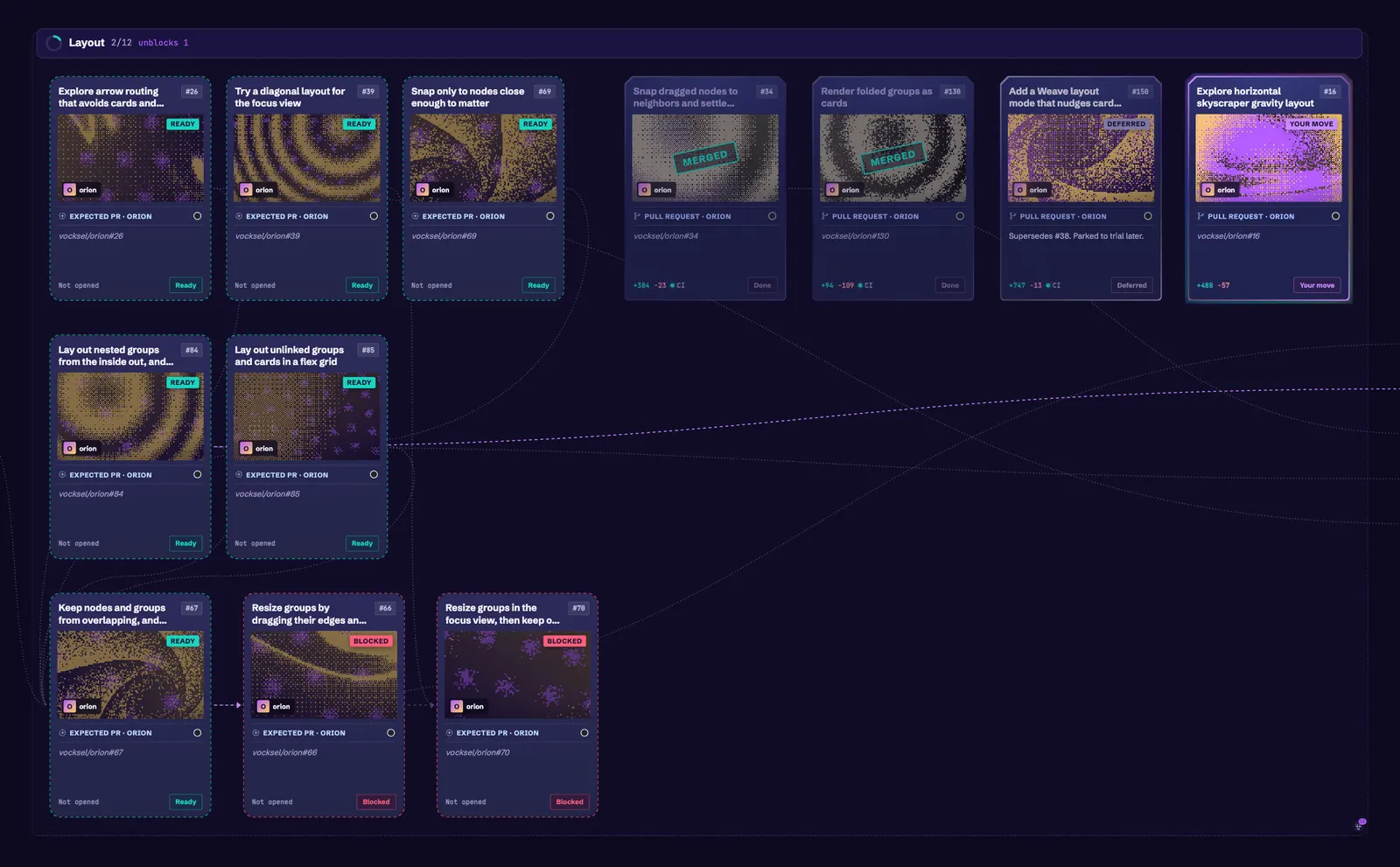This screenshot has width=1400, height=867.
Task: Click orion avatar on Resize groups card #66
Action: [x=262, y=706]
